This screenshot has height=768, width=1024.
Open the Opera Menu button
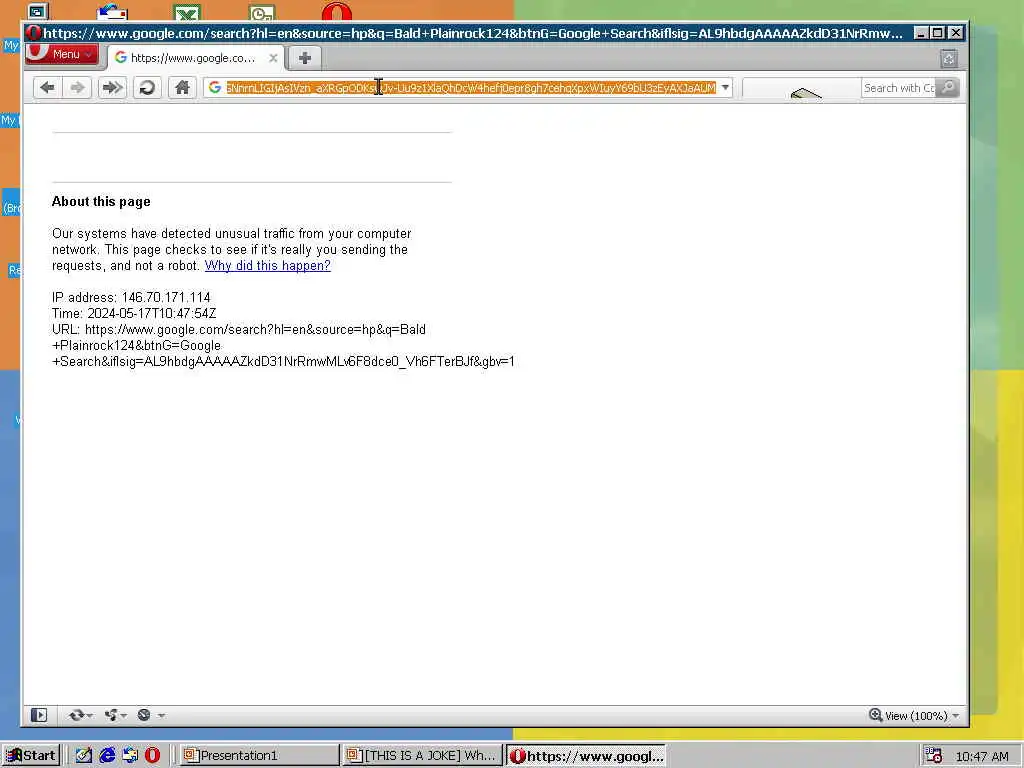pos(61,54)
